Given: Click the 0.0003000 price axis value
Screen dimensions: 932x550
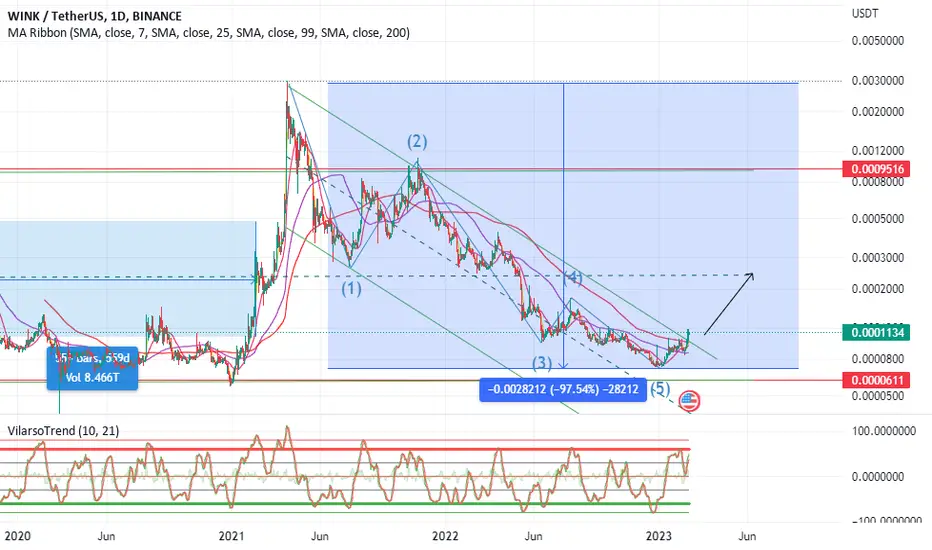Looking at the screenshot, I should pyautogui.click(x=878, y=258).
